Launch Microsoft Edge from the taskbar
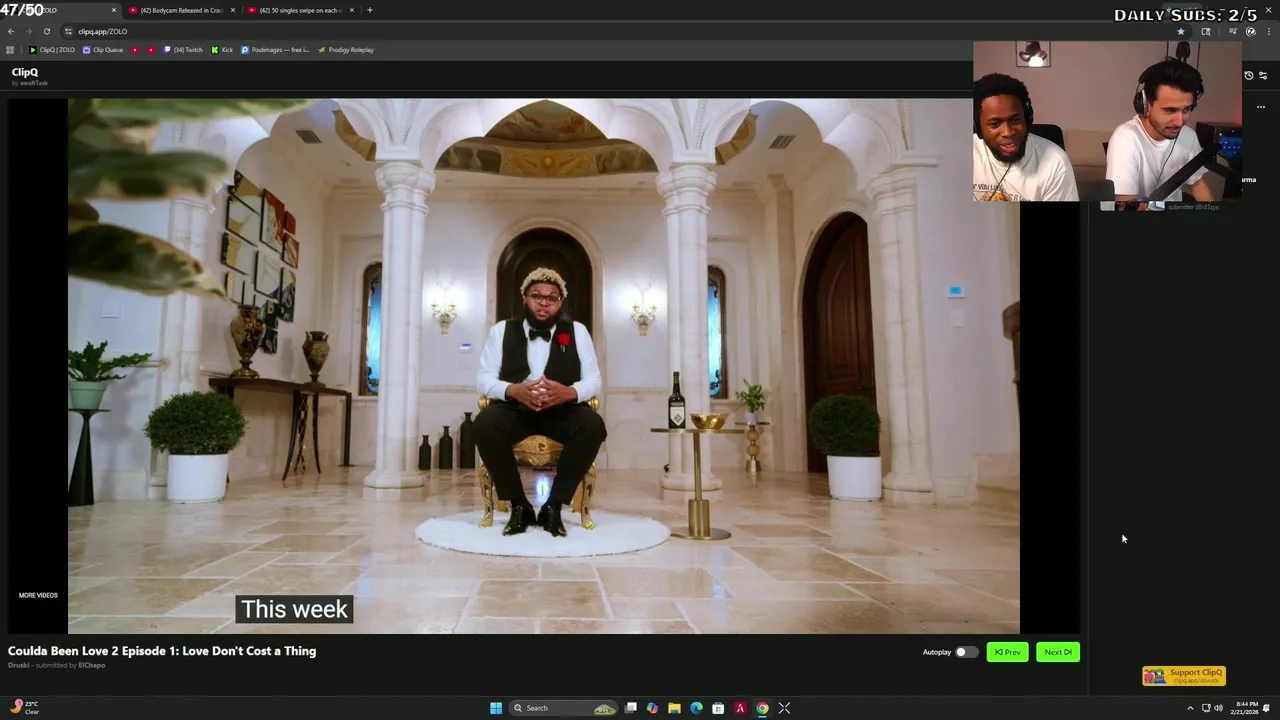 click(x=696, y=708)
